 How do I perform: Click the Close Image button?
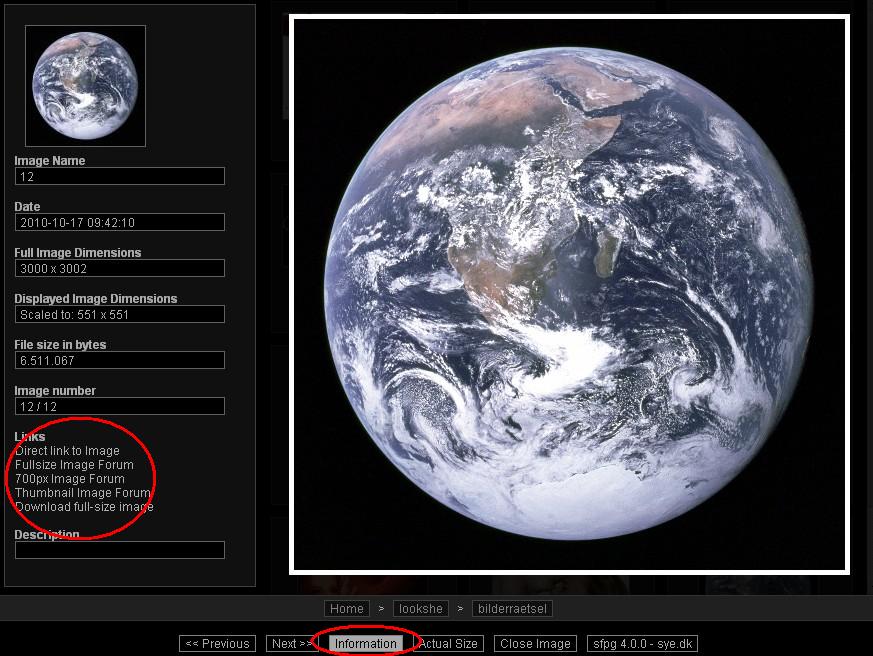(x=535, y=643)
